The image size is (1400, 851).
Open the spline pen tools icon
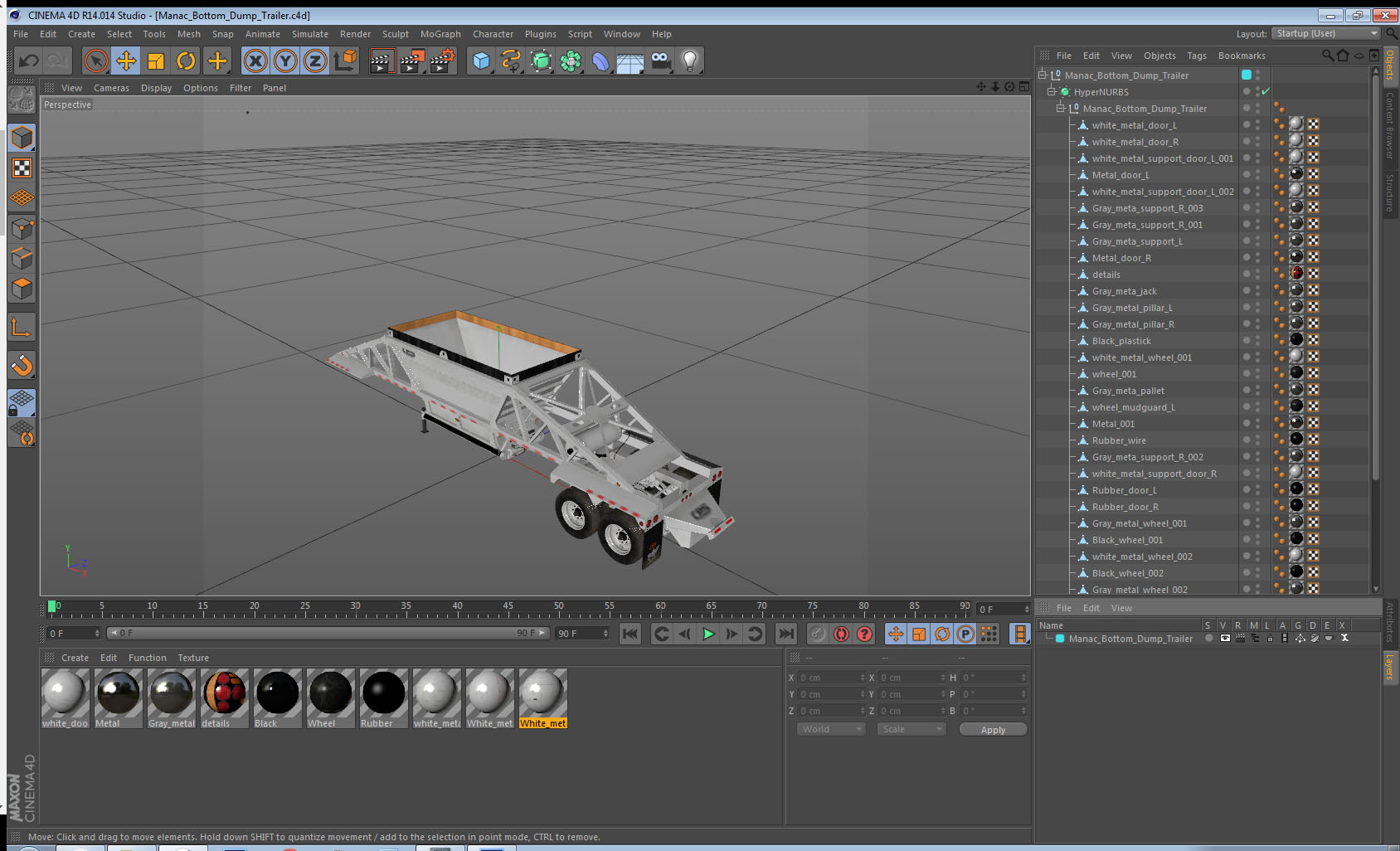click(x=511, y=61)
